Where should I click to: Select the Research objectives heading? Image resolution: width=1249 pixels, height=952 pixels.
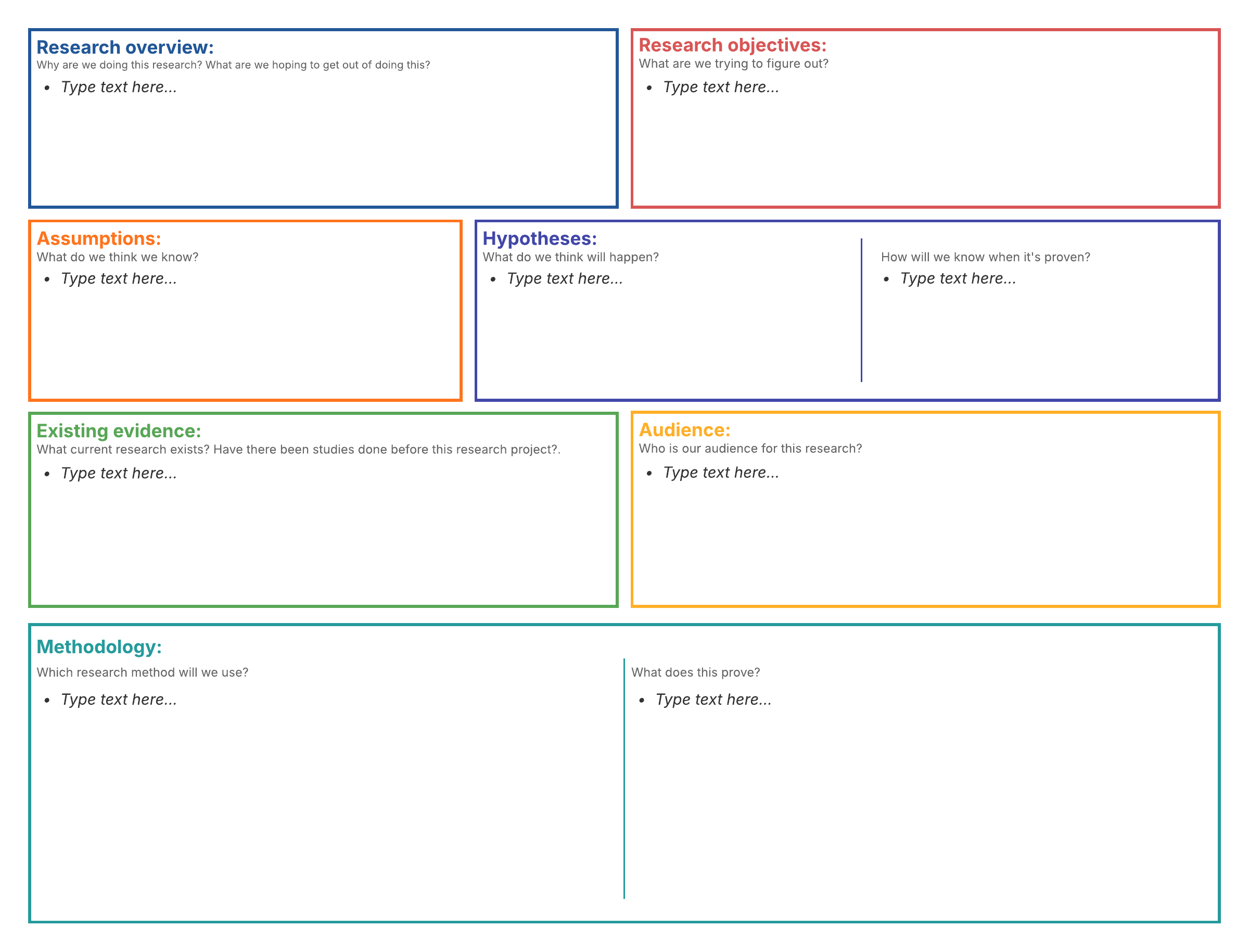click(x=732, y=45)
